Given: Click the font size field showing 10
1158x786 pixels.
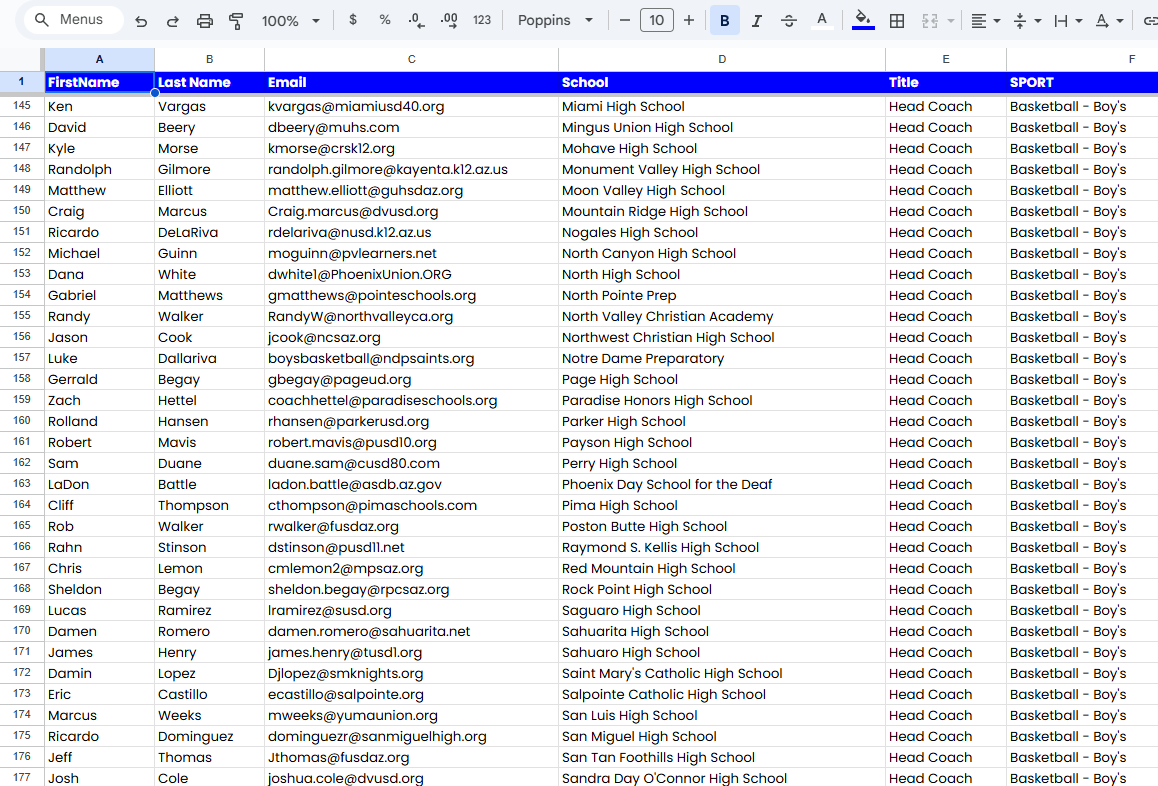Looking at the screenshot, I should [x=657, y=20].
